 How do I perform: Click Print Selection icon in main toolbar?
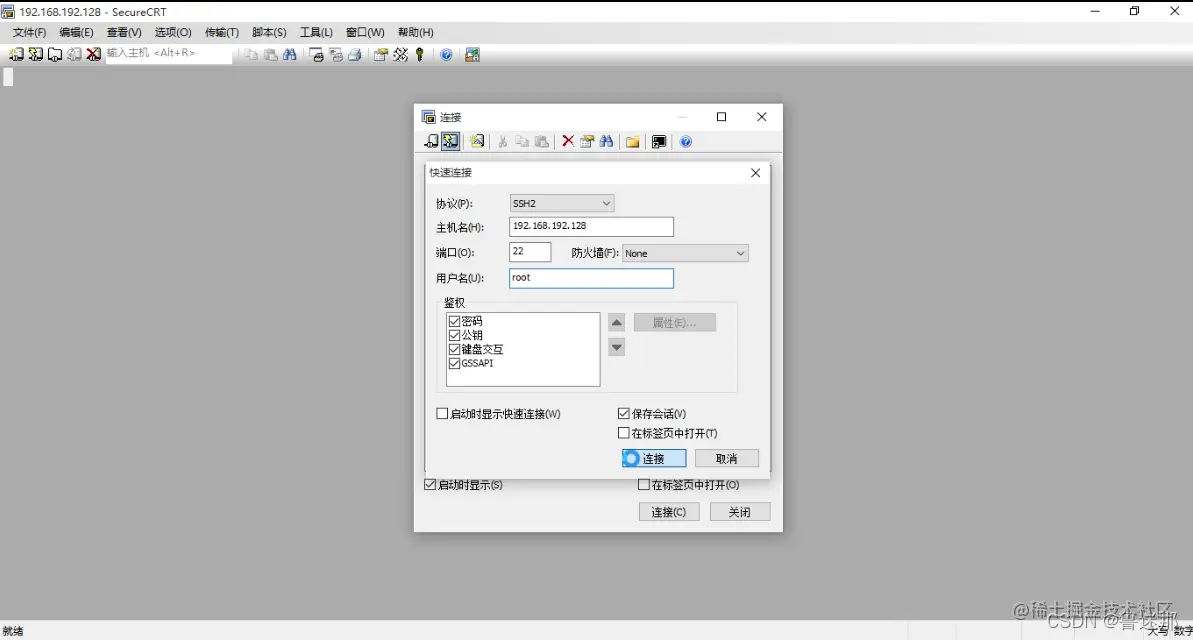point(336,55)
